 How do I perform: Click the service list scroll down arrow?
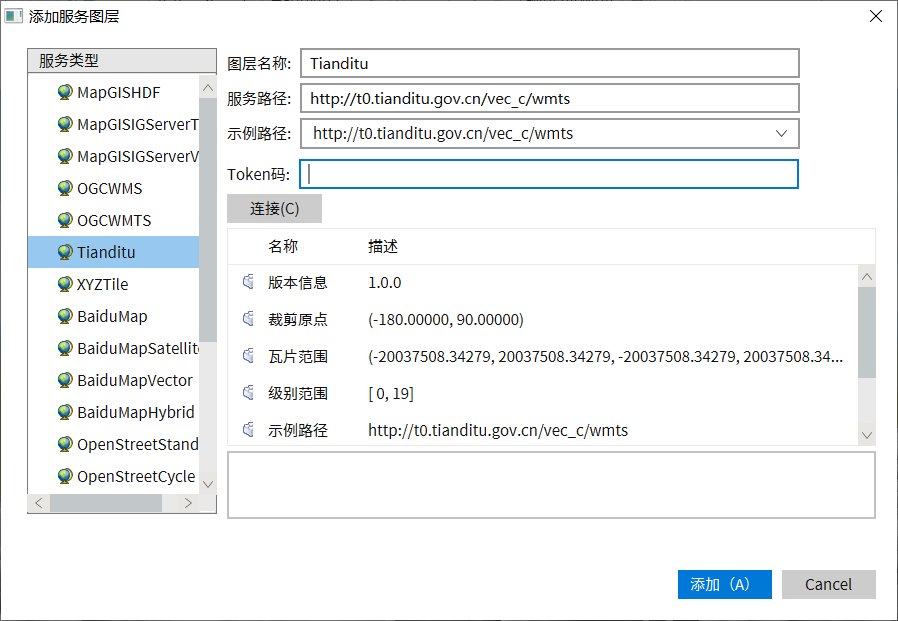(208, 484)
